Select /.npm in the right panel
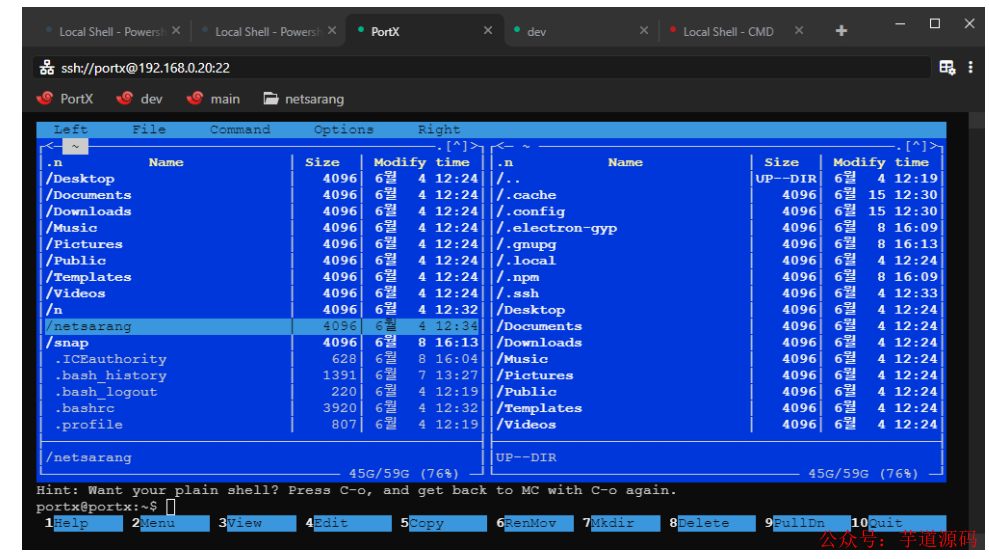Screen dimensions: 989x559 click(717, 277)
